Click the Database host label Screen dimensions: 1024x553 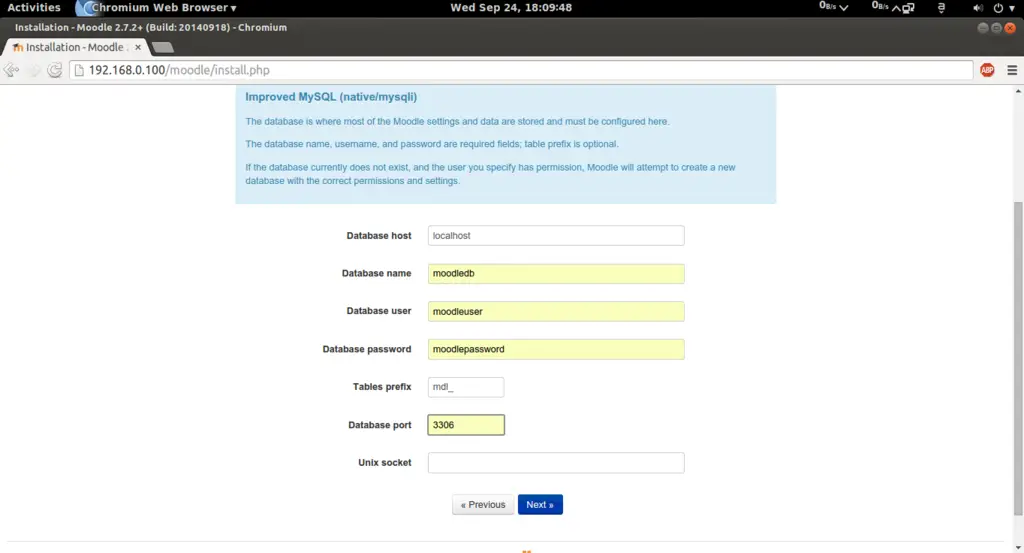(x=379, y=236)
